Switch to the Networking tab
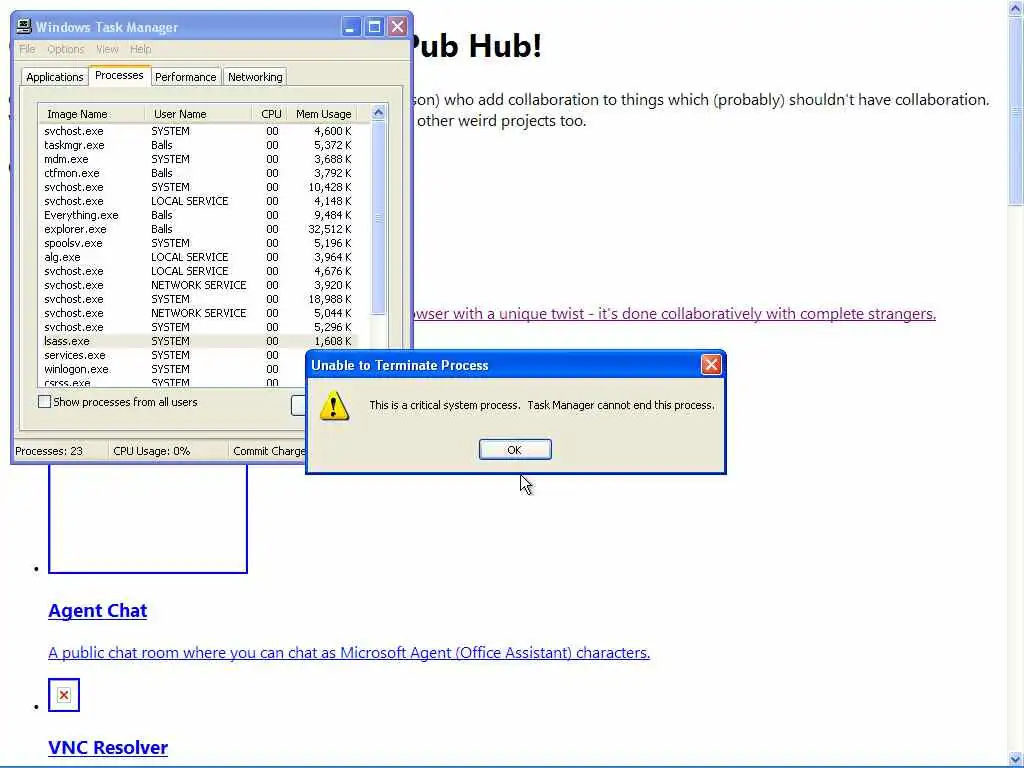 coord(255,77)
